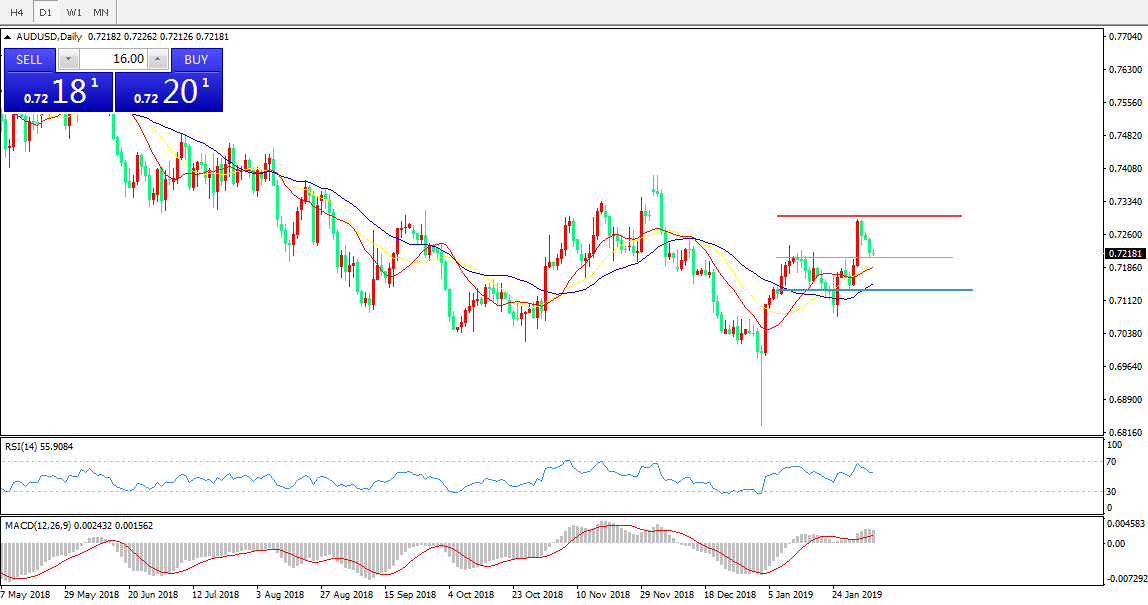The width and height of the screenshot is (1148, 605).
Task: Decrease lot size with down arrow
Action: click(x=68, y=59)
